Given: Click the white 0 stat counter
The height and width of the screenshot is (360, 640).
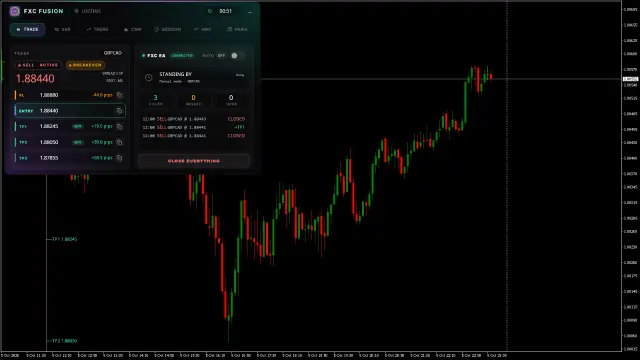Looking at the screenshot, I should coord(231,98).
